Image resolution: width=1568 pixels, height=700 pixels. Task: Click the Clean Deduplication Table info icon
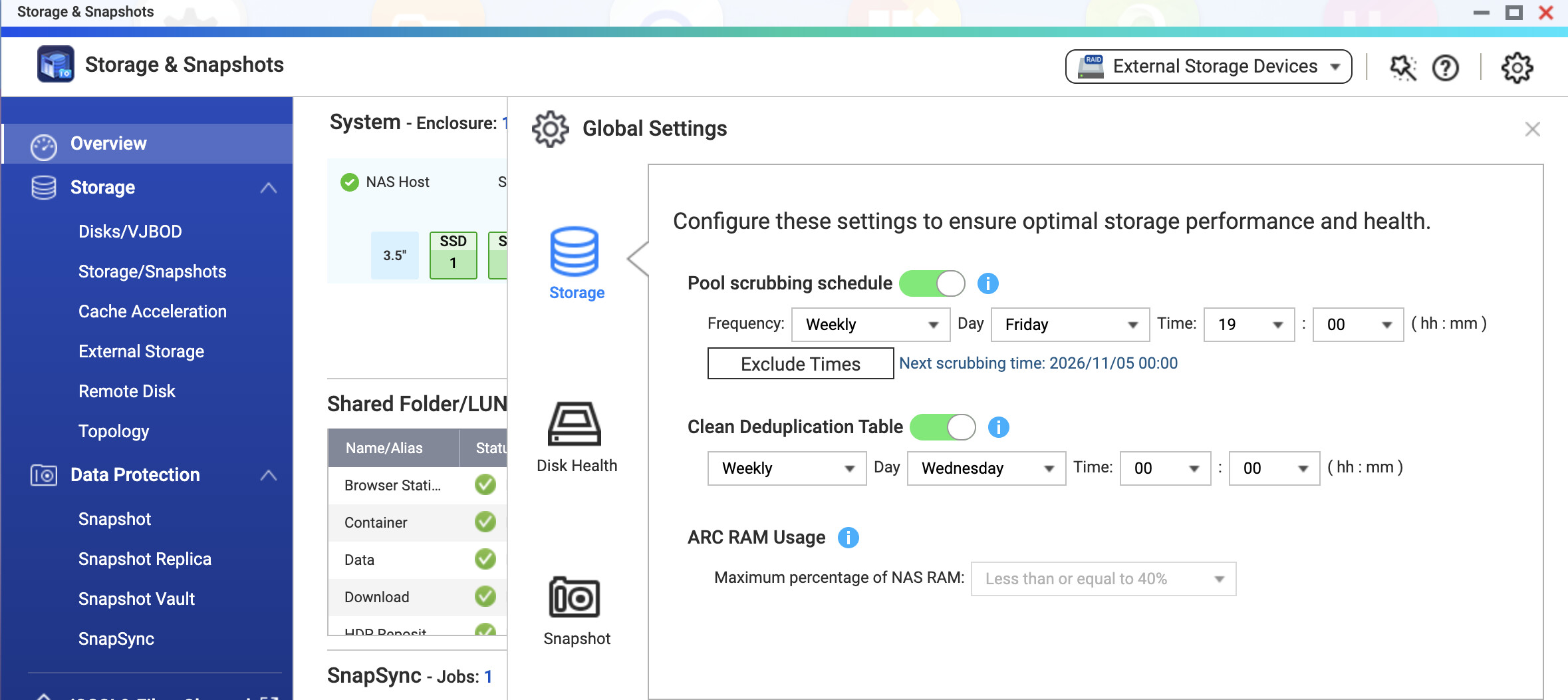coord(998,427)
